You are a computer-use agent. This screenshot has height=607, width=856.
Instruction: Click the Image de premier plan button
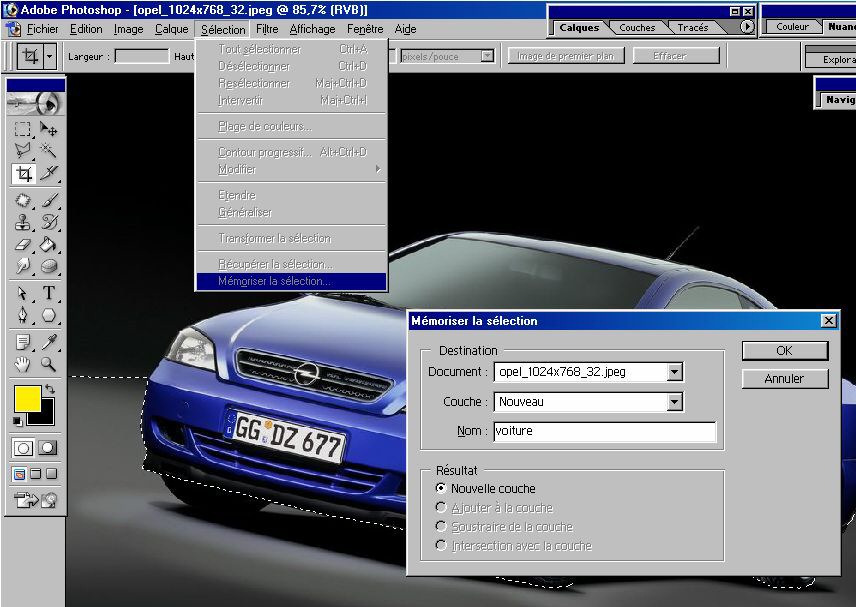pyautogui.click(x=566, y=56)
